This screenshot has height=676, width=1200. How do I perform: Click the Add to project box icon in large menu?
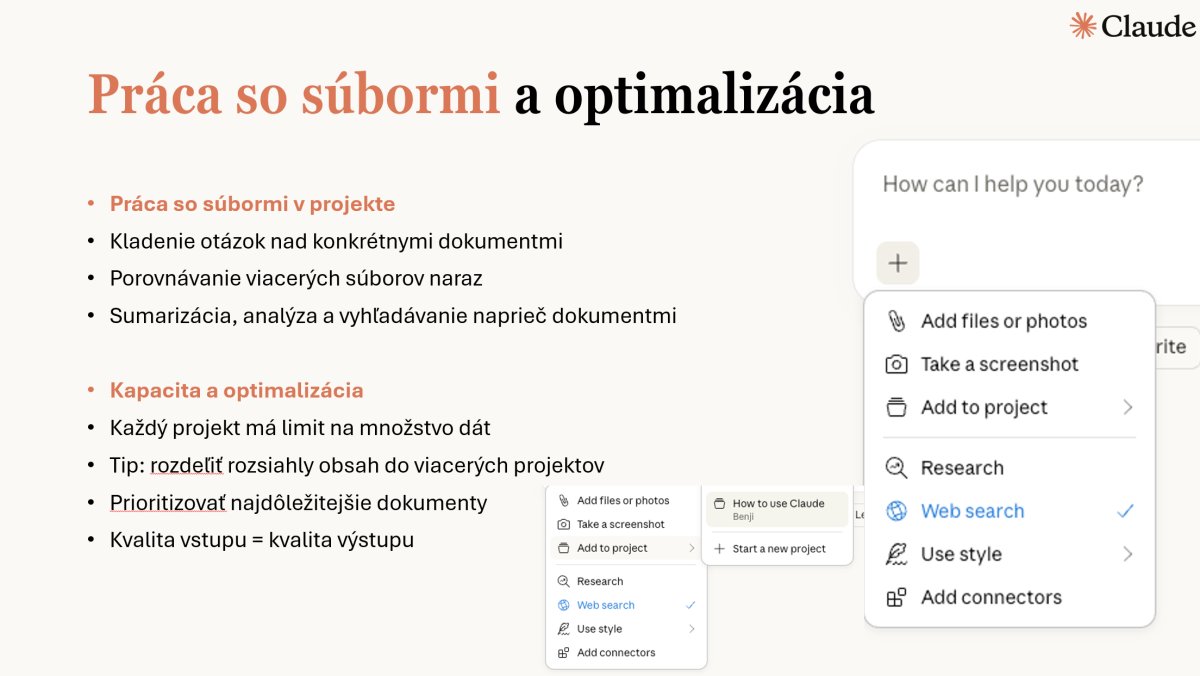point(897,407)
